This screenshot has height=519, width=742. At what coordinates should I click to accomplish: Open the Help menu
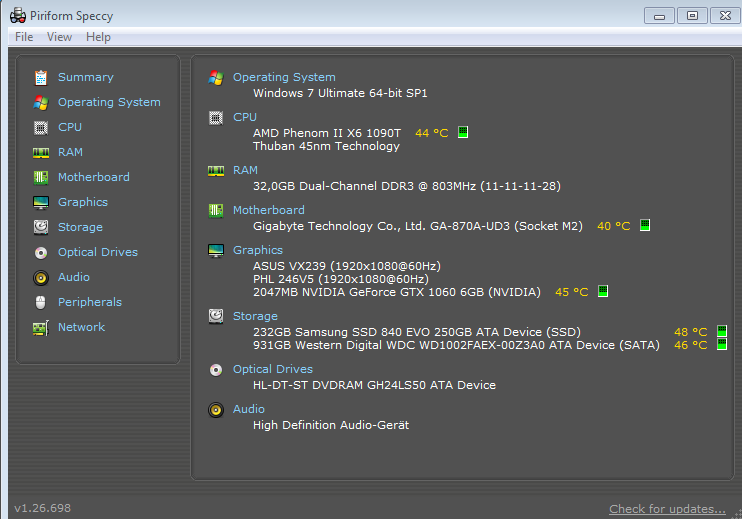tap(98, 37)
